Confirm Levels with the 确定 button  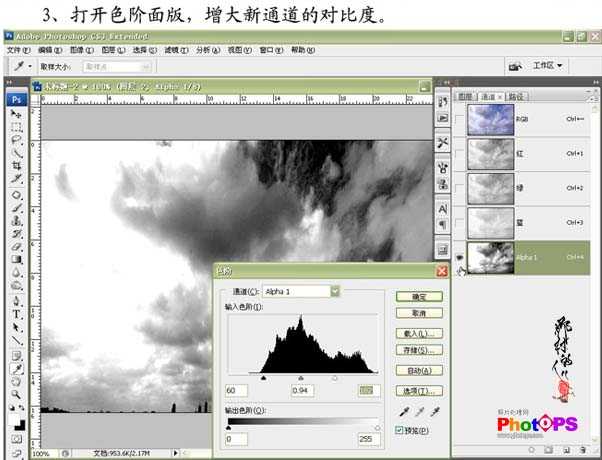coord(419,296)
